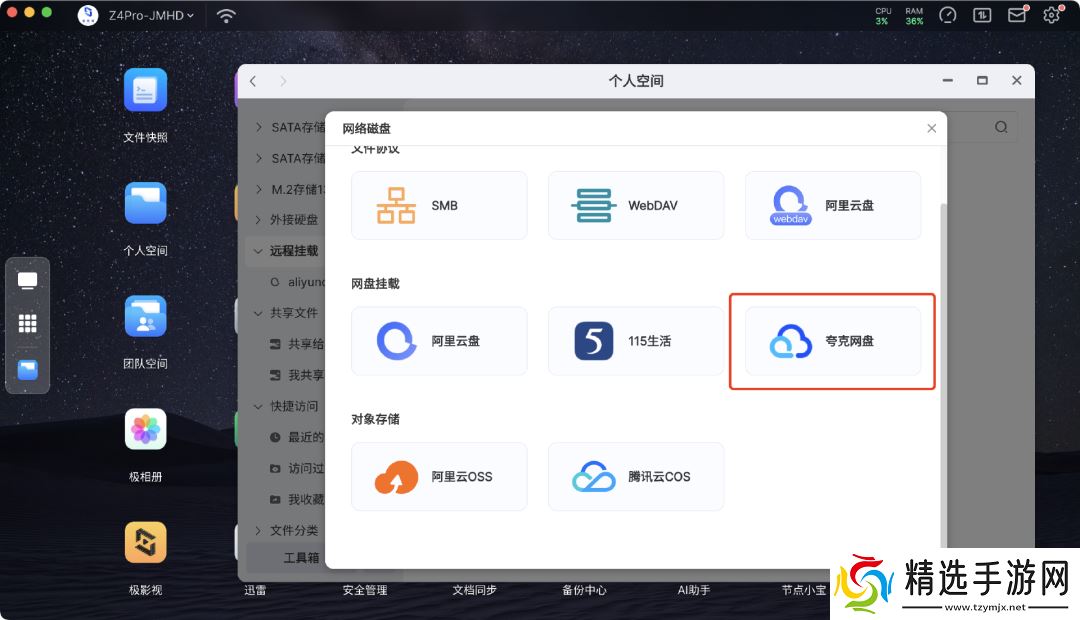The image size is (1080, 620).
Task: Select the SMB file protocol option
Action: (439, 205)
